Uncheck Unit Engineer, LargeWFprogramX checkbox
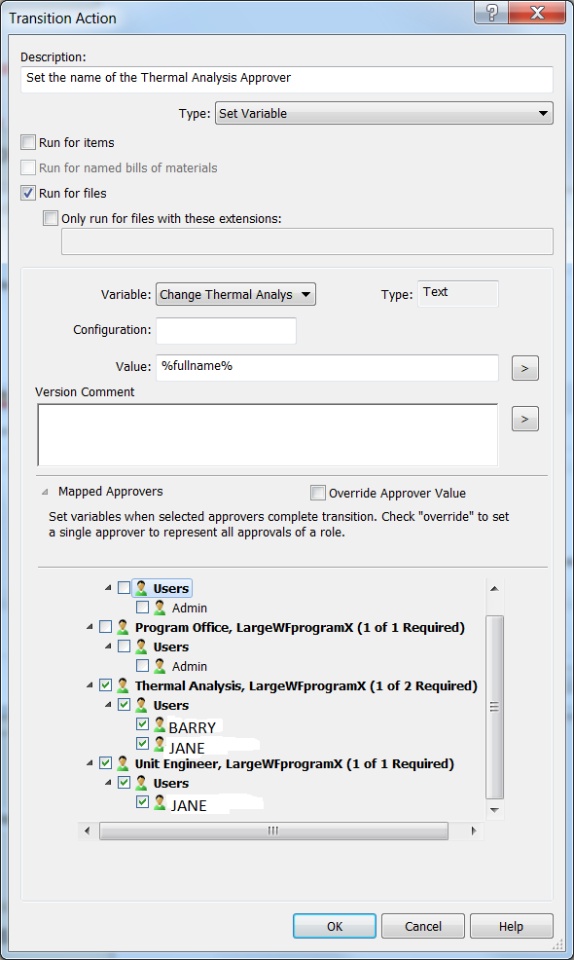The image size is (574, 960). point(105,763)
